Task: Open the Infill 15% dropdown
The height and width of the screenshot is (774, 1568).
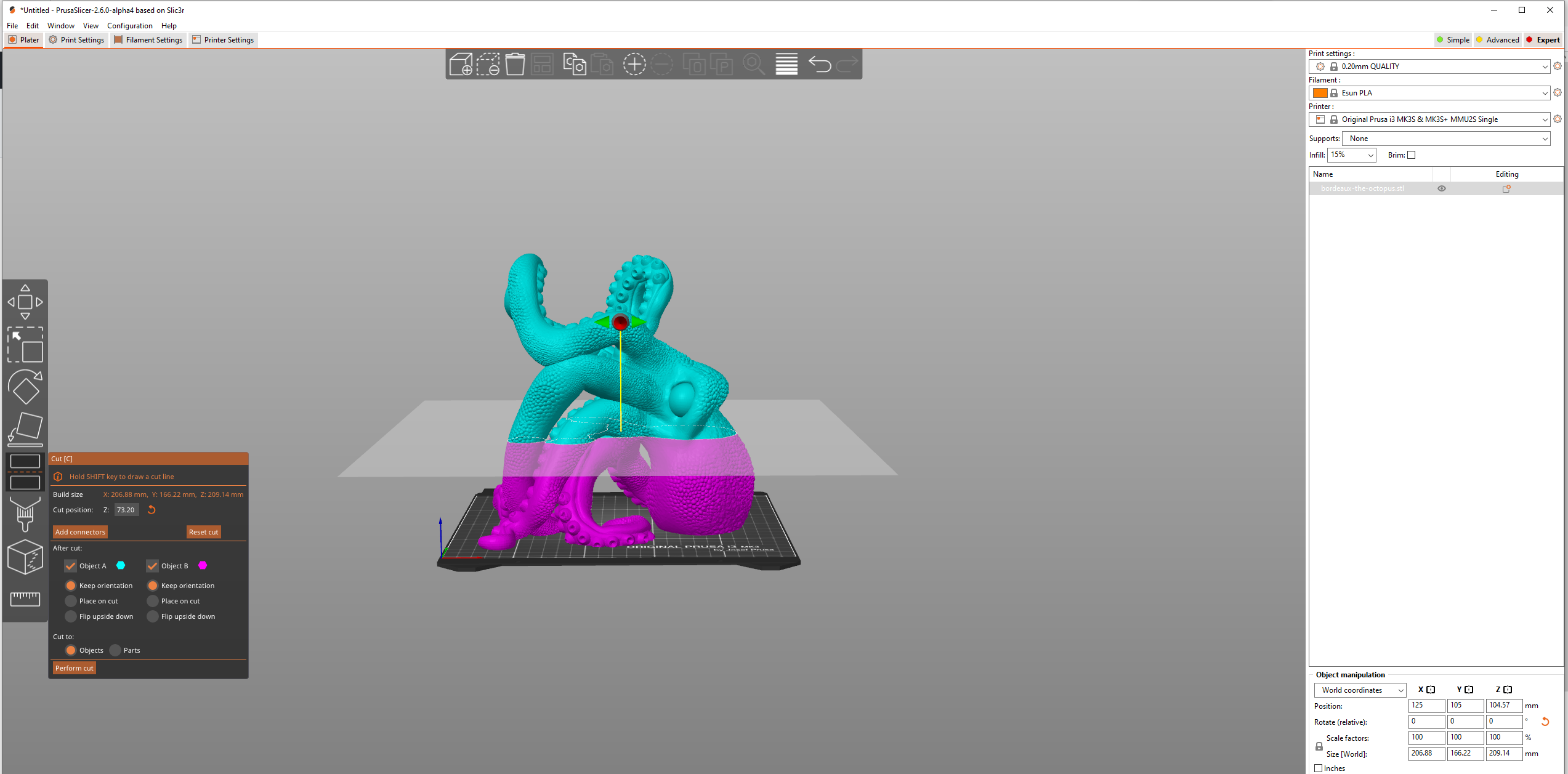Action: [1351, 155]
